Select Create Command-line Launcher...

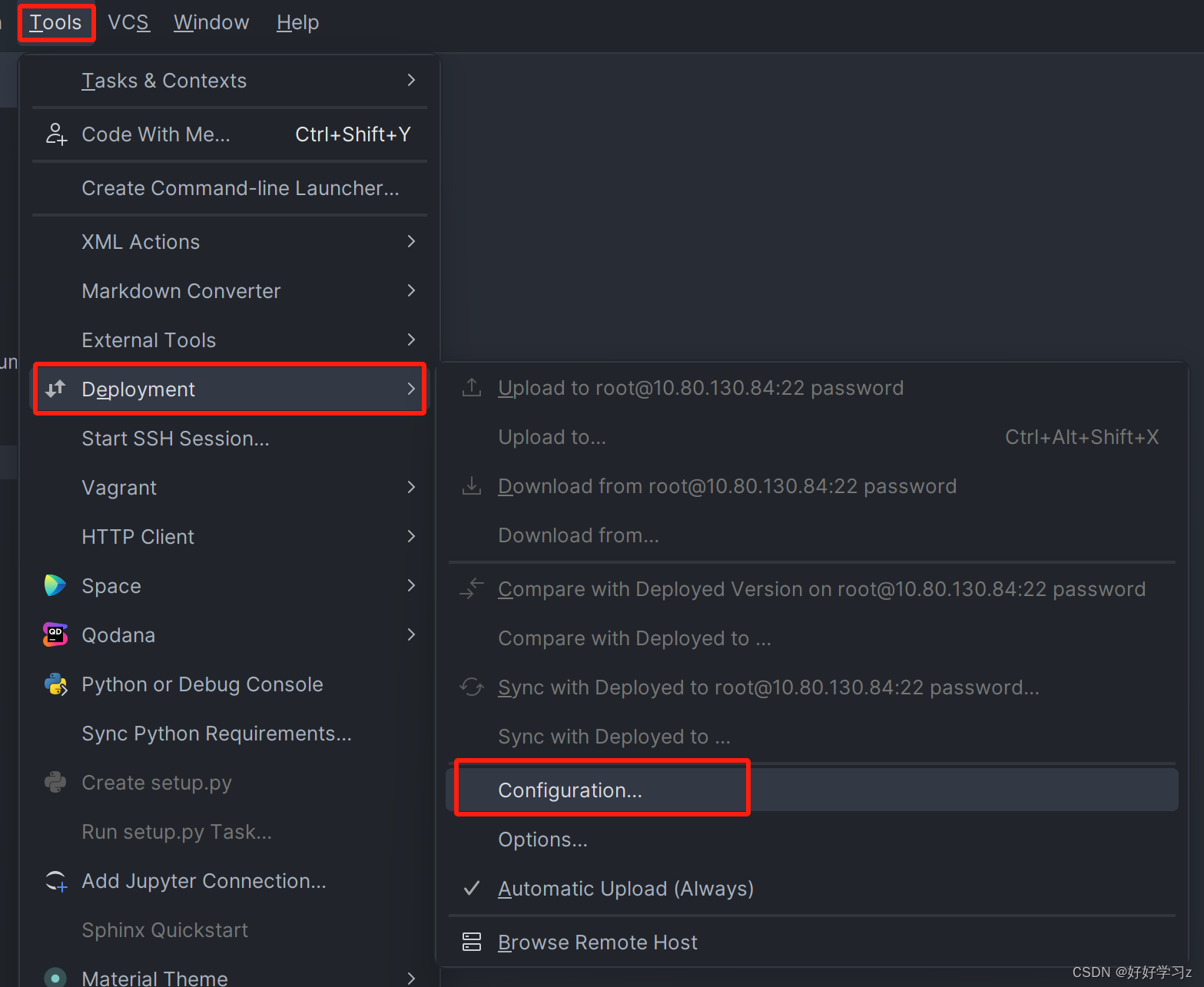pos(229,188)
